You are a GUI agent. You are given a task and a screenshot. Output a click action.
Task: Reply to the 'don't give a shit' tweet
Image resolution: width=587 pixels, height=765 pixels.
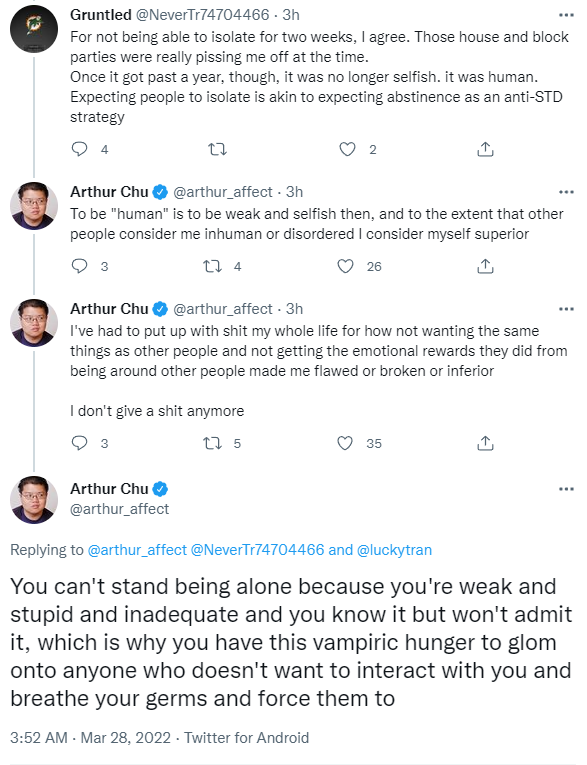[79, 443]
